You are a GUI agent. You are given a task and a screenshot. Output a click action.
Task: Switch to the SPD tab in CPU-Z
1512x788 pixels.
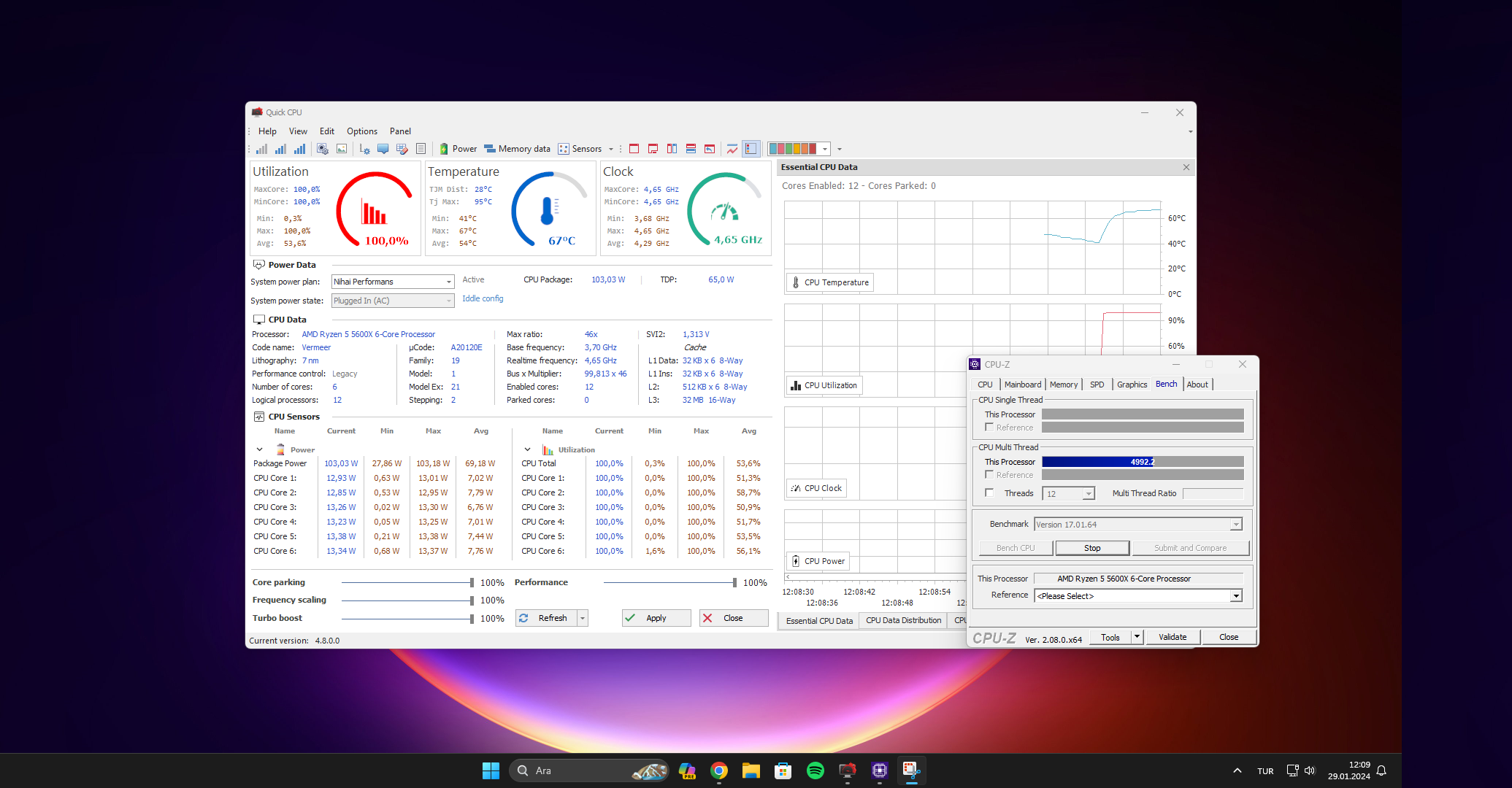pos(1097,385)
